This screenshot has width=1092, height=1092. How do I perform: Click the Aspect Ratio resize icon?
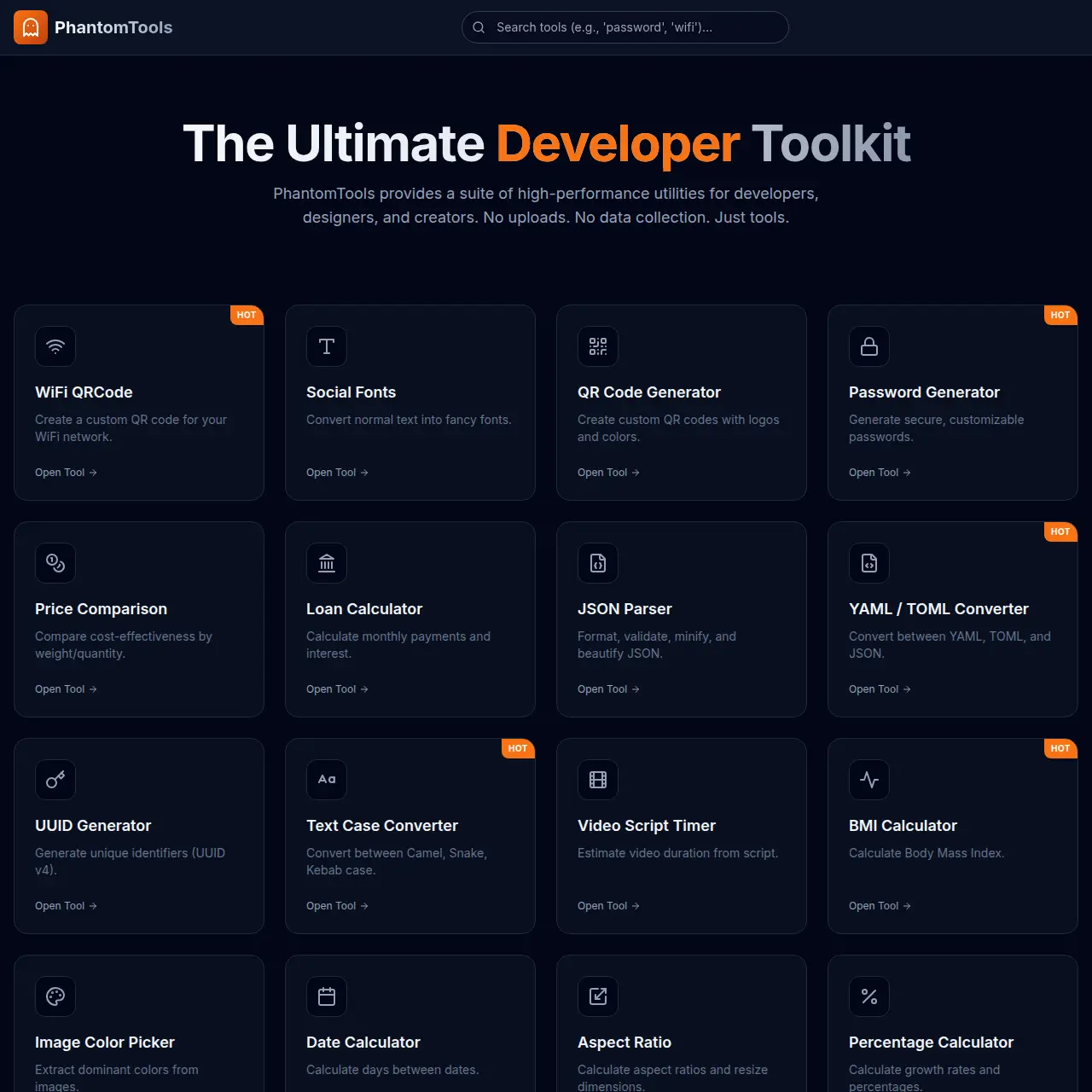[x=598, y=996]
